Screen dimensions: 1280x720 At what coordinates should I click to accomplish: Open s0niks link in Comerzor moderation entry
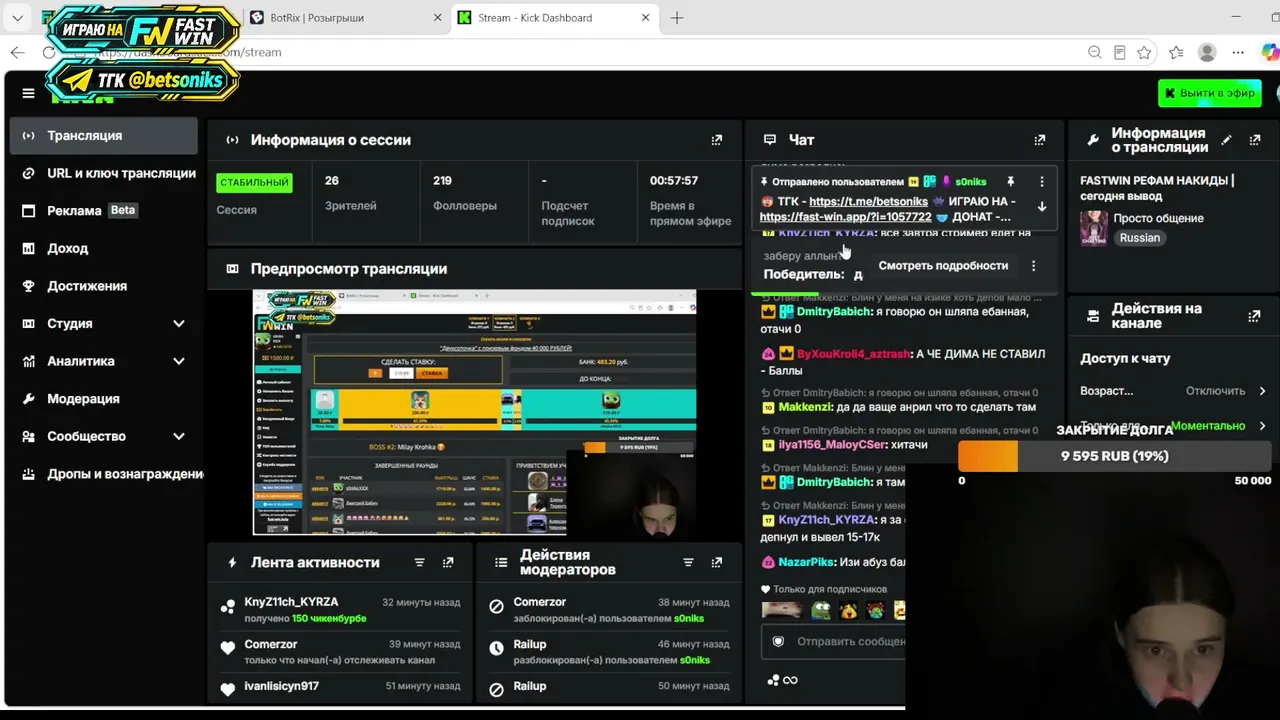(687, 619)
